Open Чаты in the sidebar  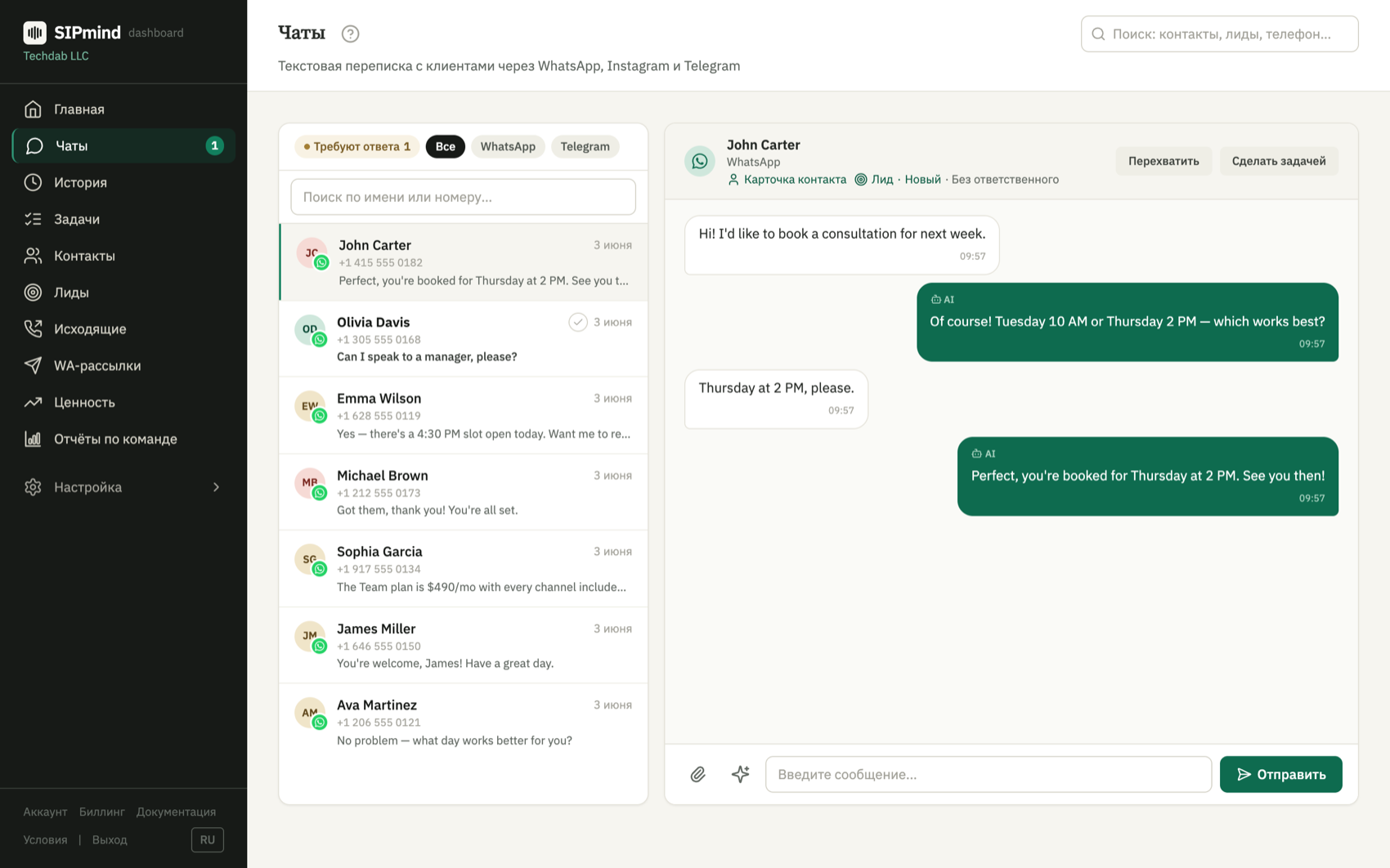point(123,145)
